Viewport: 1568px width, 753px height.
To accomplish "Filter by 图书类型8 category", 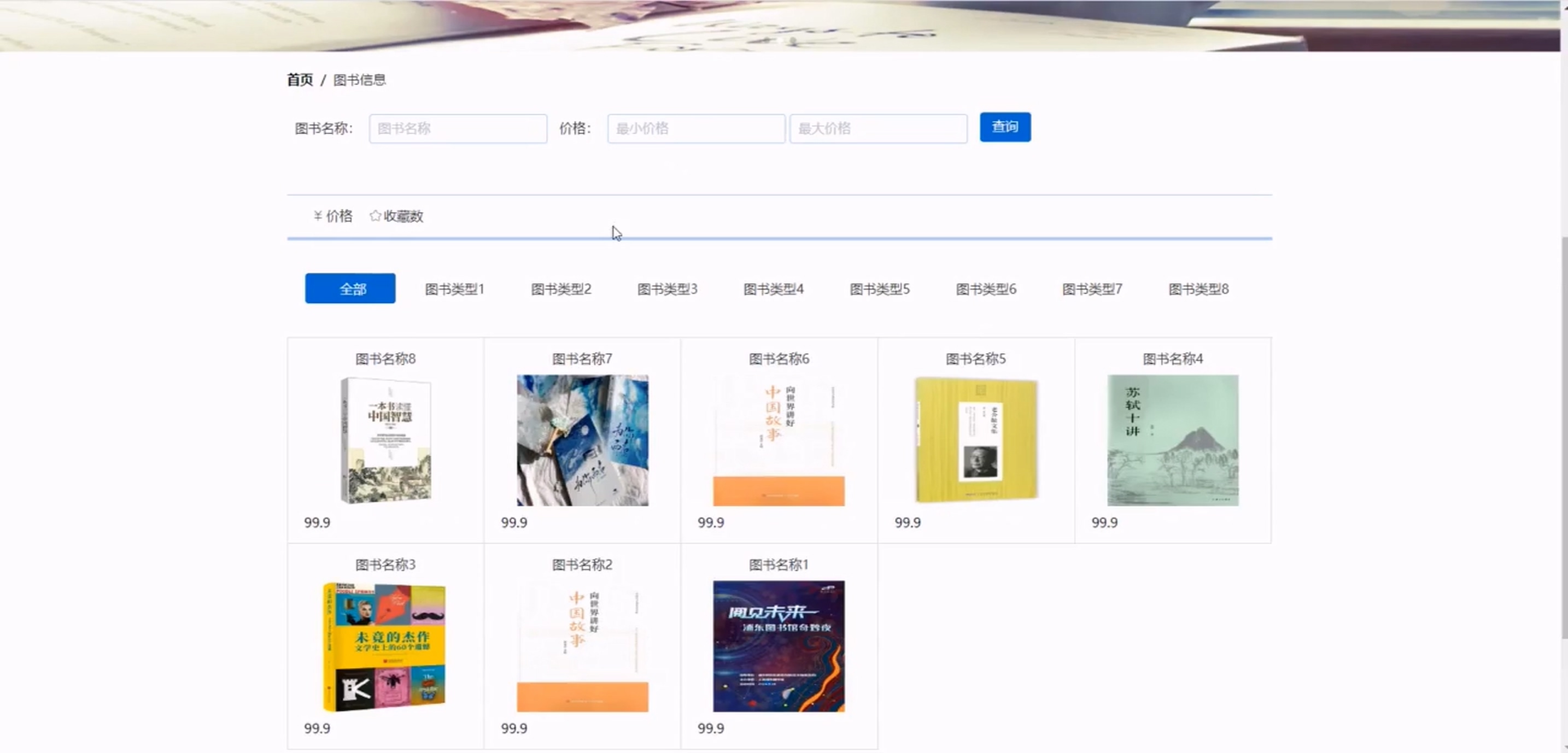I will coord(1198,289).
